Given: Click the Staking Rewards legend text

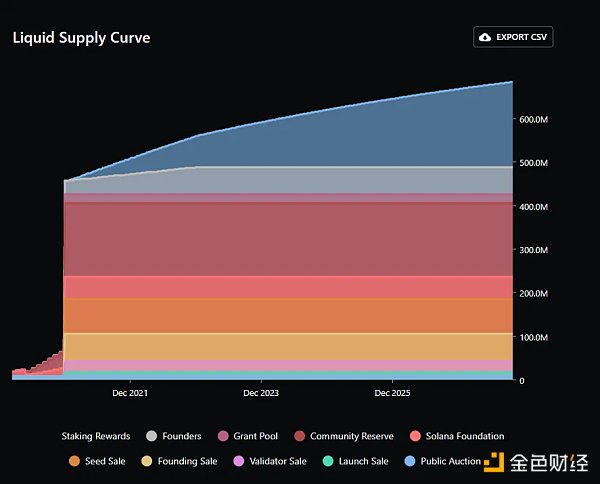Looking at the screenshot, I should [98, 436].
